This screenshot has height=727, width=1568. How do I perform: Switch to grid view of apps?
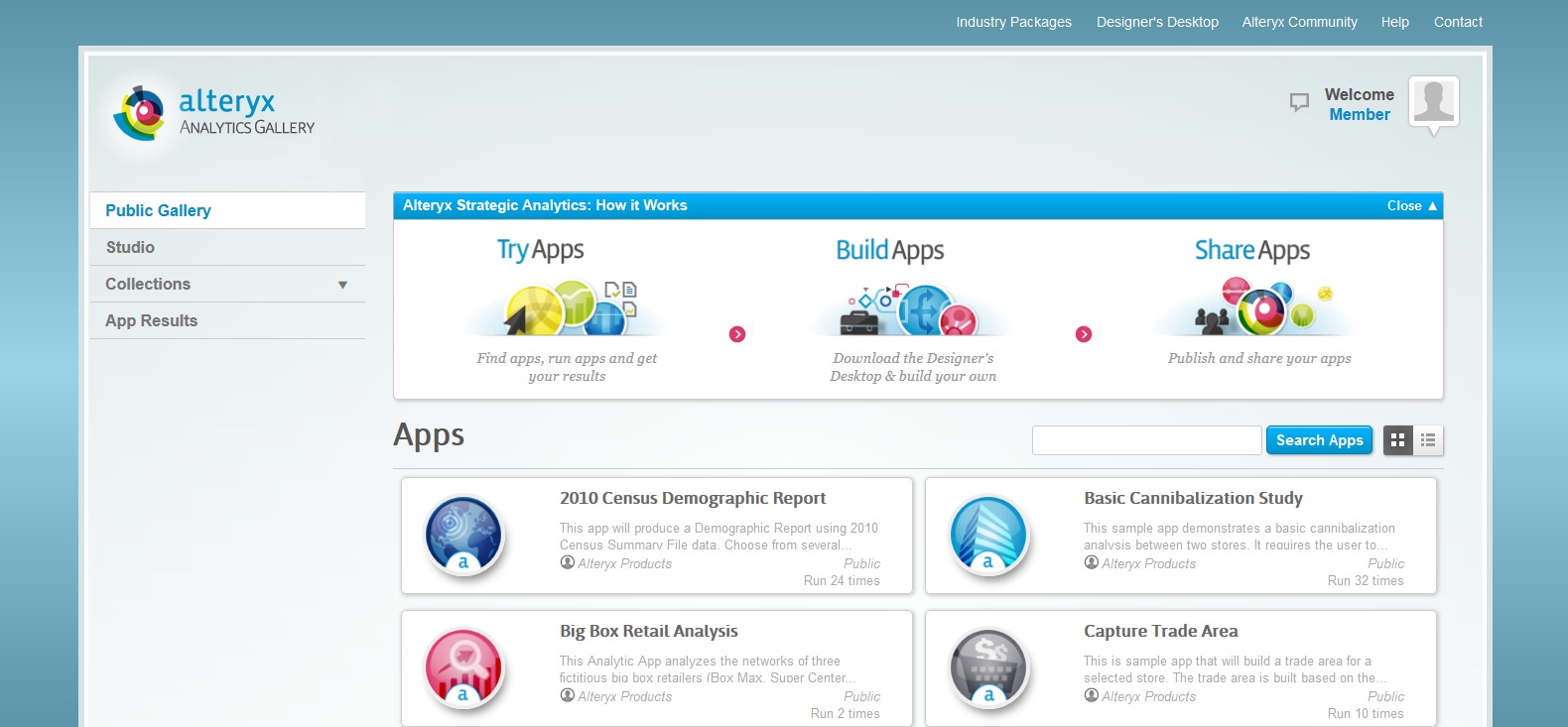coord(1397,440)
